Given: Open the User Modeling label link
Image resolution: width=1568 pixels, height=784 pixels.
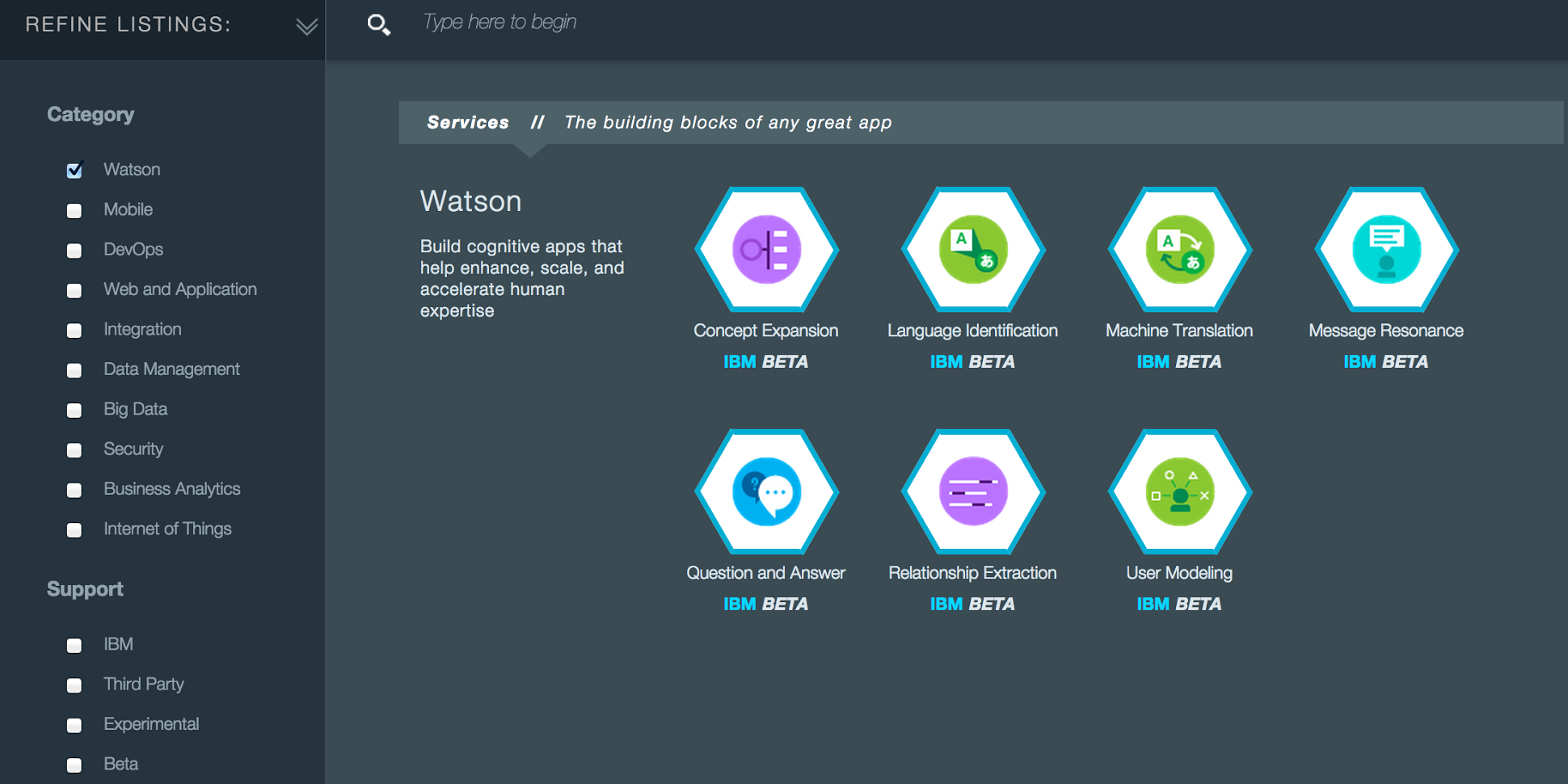Looking at the screenshot, I should coord(1180,573).
